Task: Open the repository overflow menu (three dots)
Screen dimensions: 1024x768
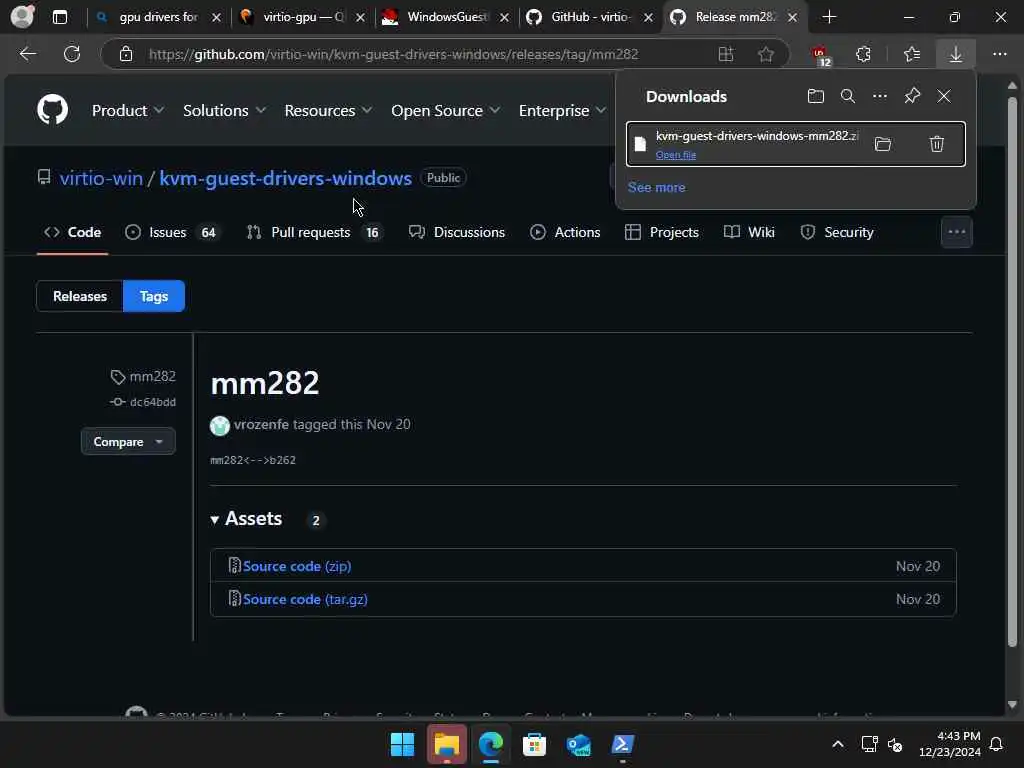Action: (x=957, y=232)
